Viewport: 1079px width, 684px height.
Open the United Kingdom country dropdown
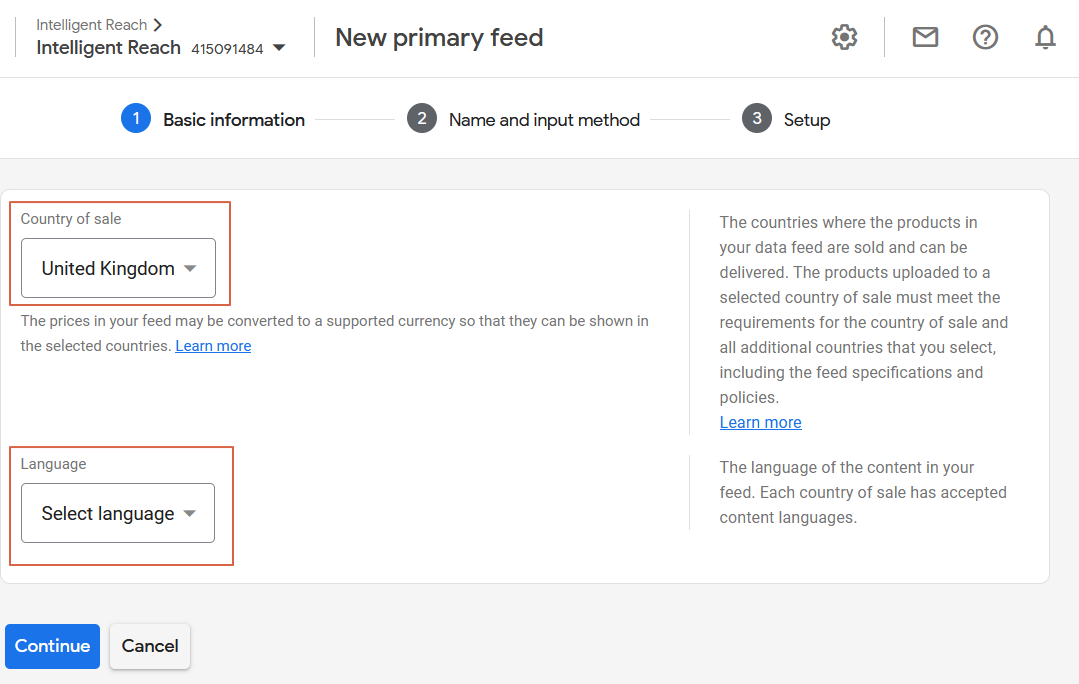pos(118,268)
